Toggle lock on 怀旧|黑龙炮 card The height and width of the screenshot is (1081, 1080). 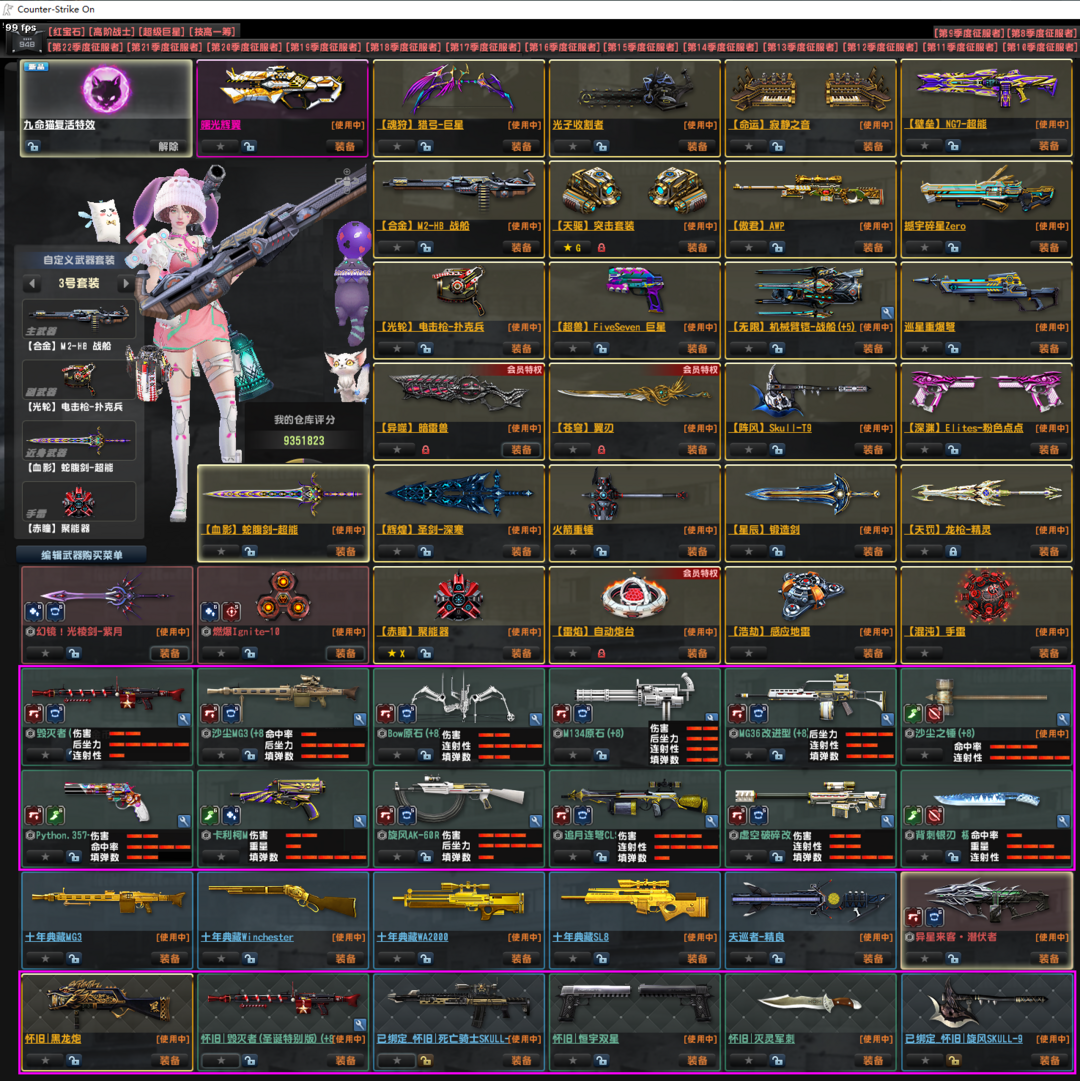click(x=74, y=1060)
